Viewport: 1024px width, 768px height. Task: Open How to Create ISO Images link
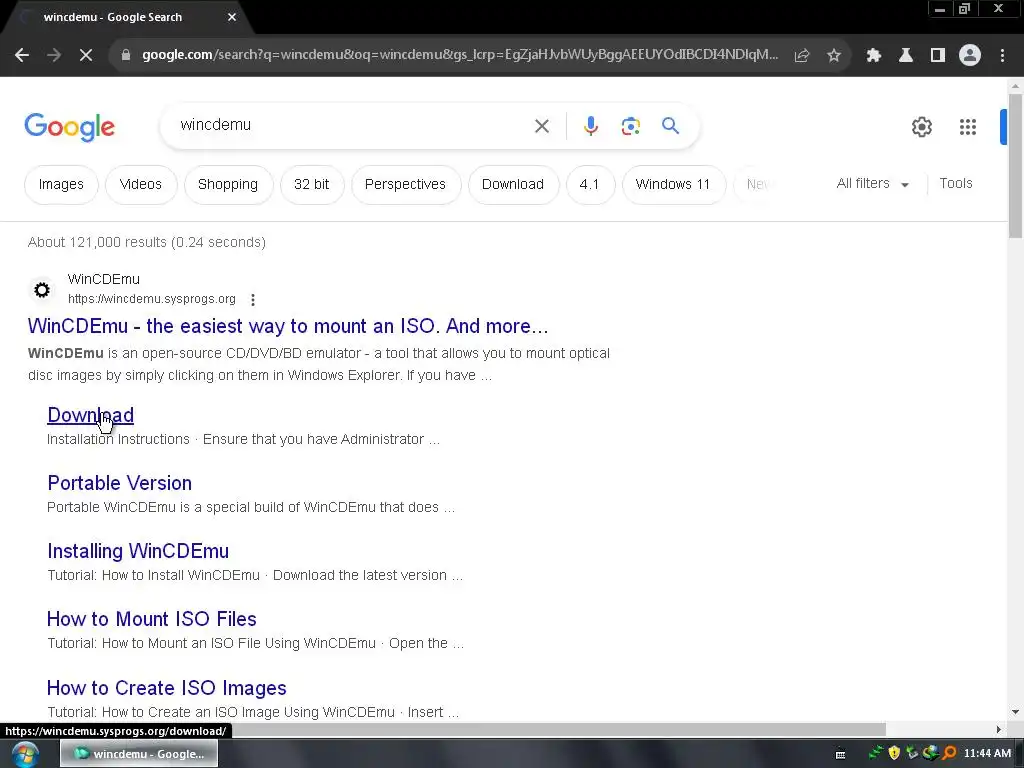tap(167, 688)
